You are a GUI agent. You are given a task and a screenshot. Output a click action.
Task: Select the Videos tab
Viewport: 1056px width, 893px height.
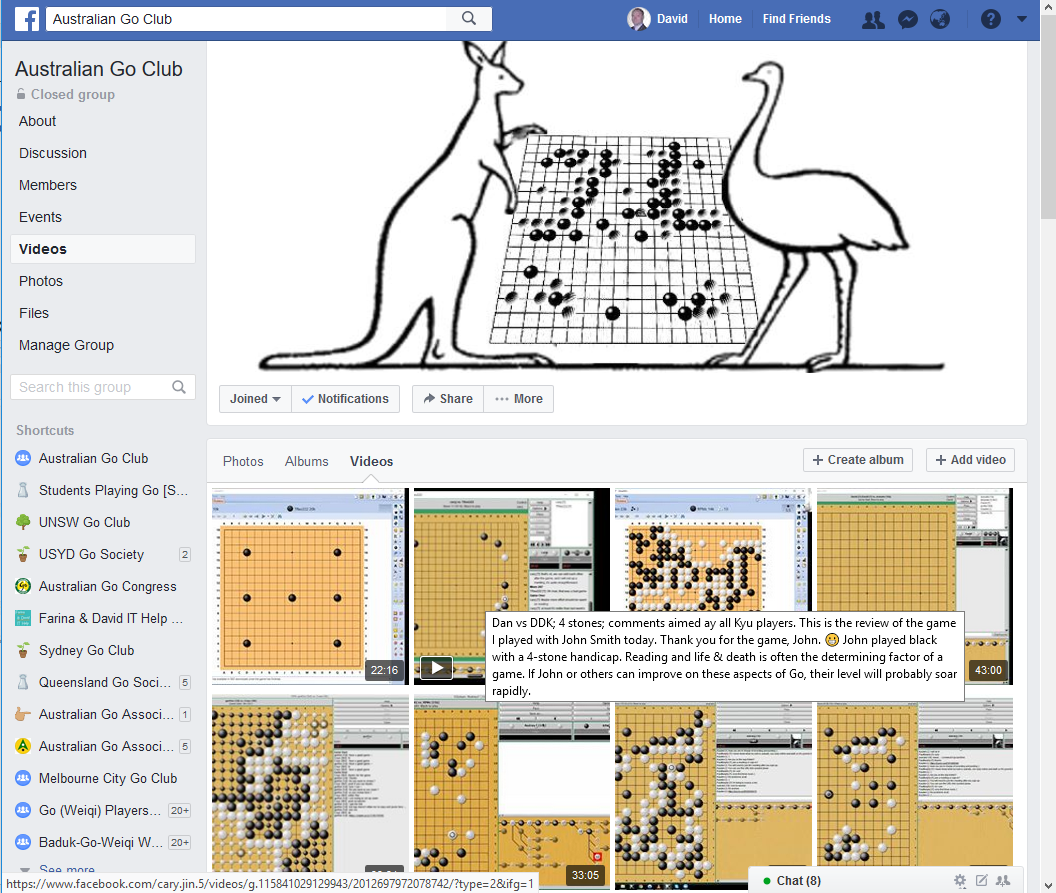point(371,461)
